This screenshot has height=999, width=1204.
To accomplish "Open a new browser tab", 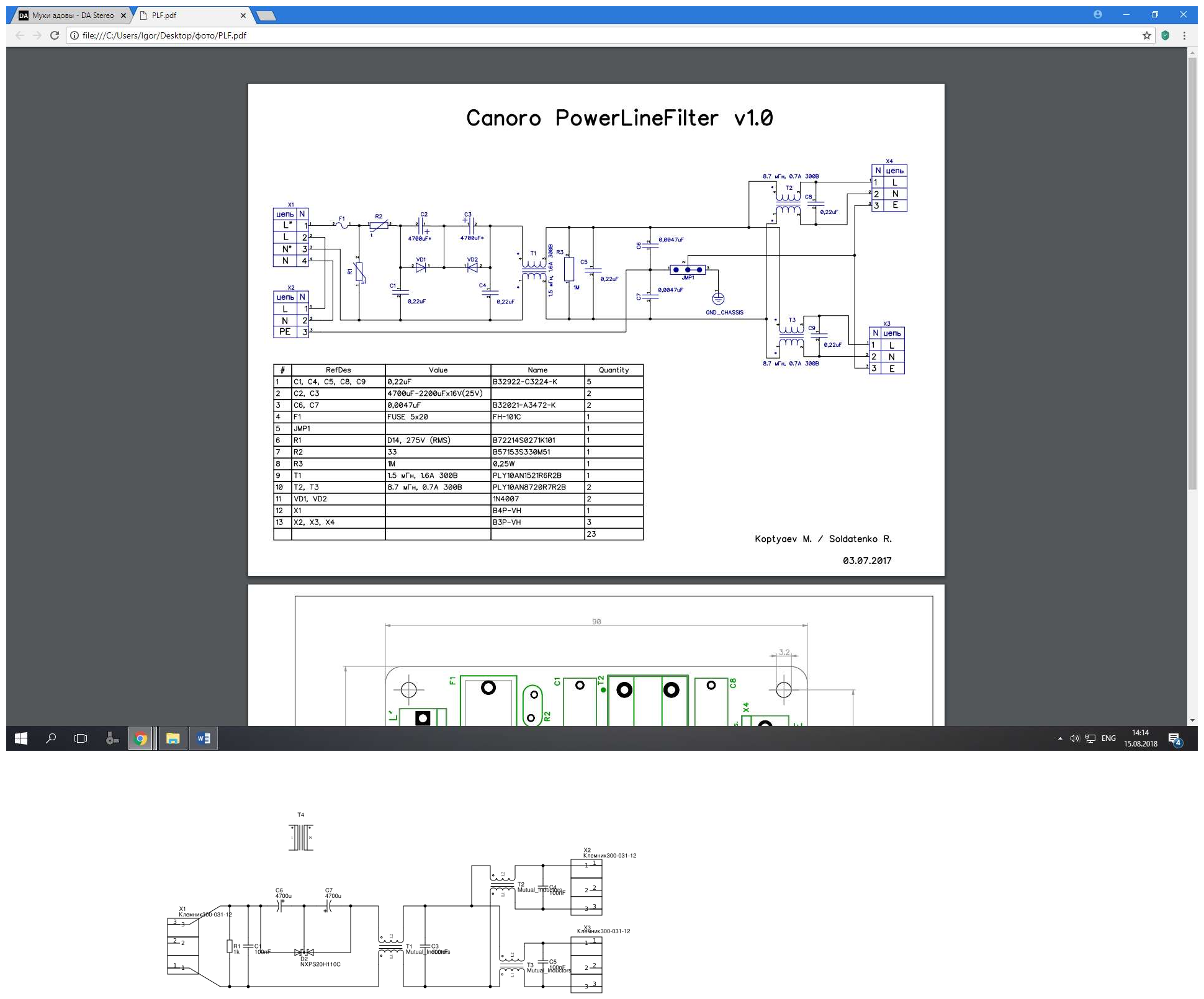I will [266, 16].
